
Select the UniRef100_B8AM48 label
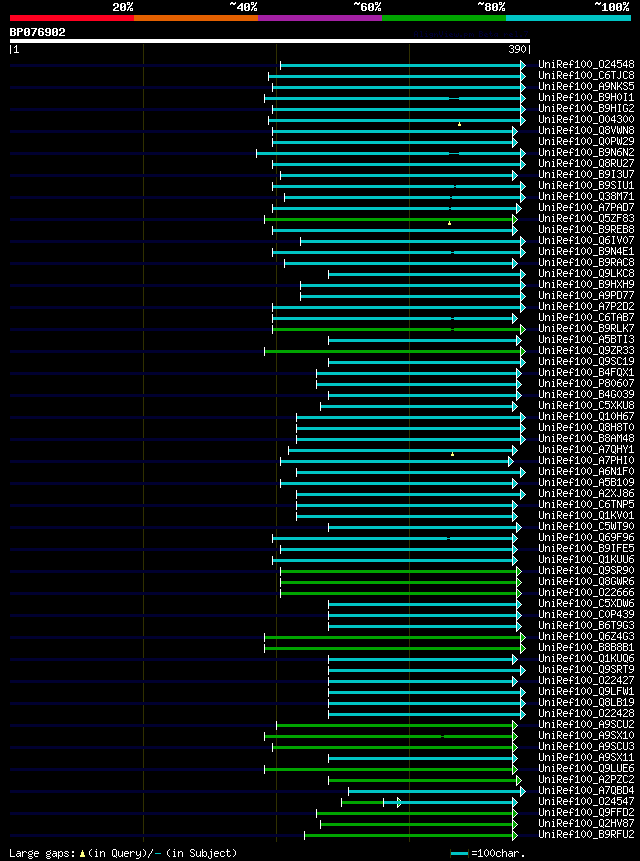click(x=586, y=438)
